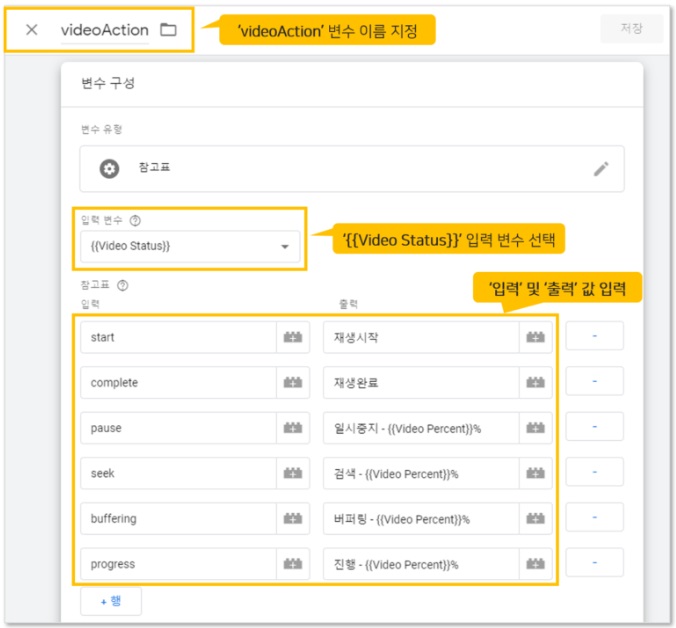
Task: Remove the 'buffering' row with minus button
Action: coord(595,517)
